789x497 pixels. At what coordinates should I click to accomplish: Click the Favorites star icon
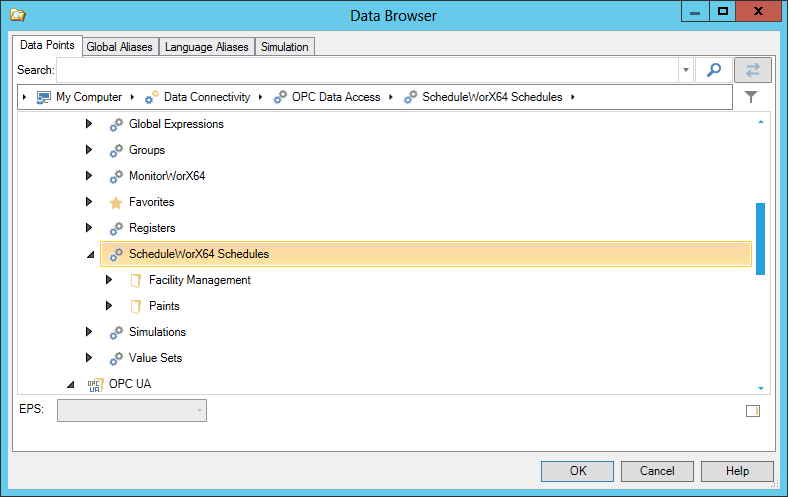[116, 202]
